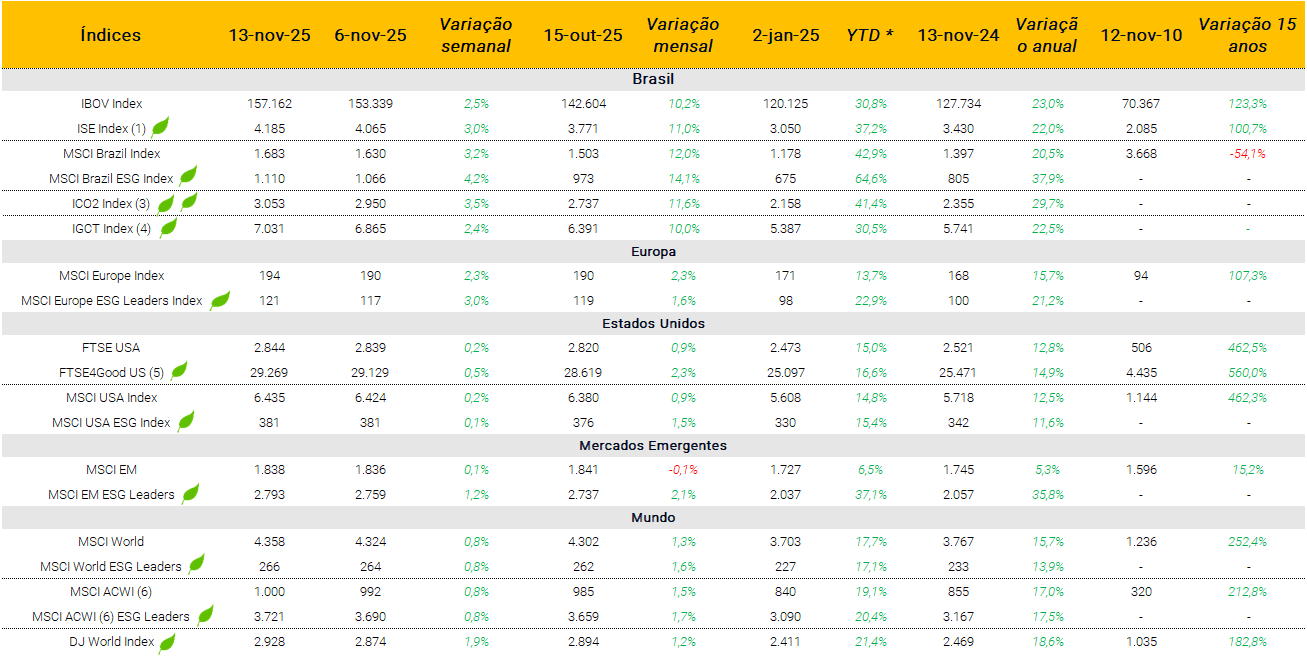
Task: Select the YTD * column header
Action: [x=870, y=35]
